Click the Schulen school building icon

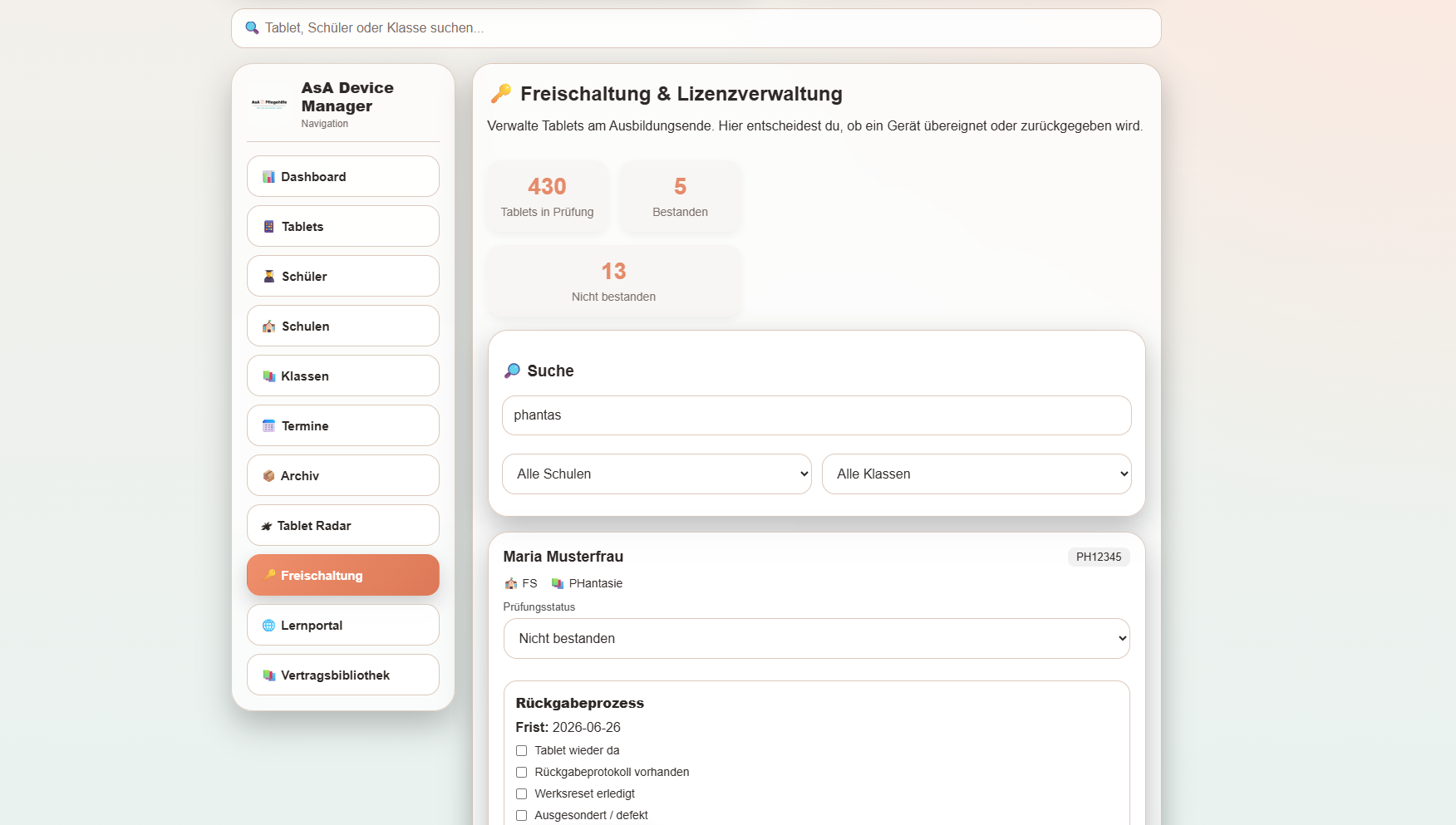[x=268, y=326]
